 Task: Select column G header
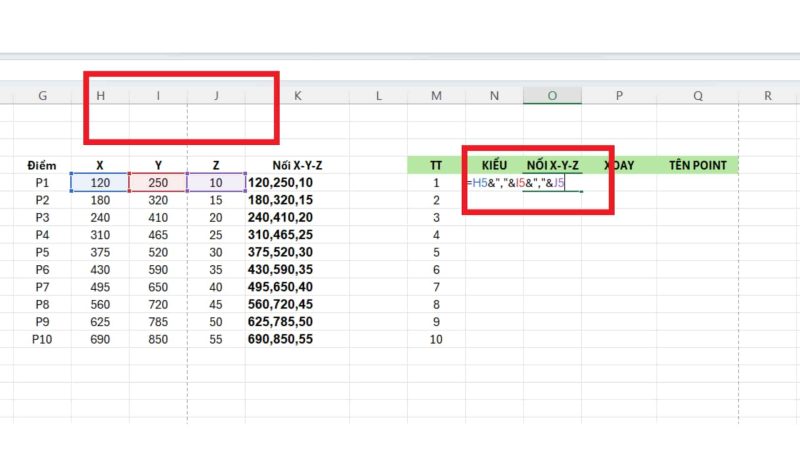(42, 95)
